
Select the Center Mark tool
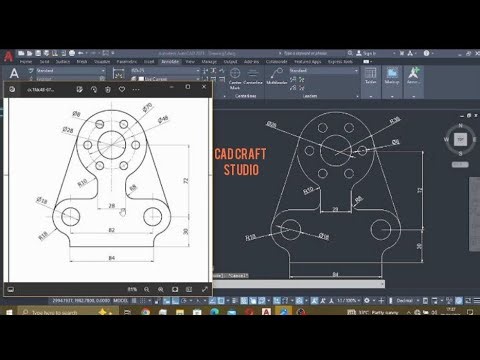point(235,77)
